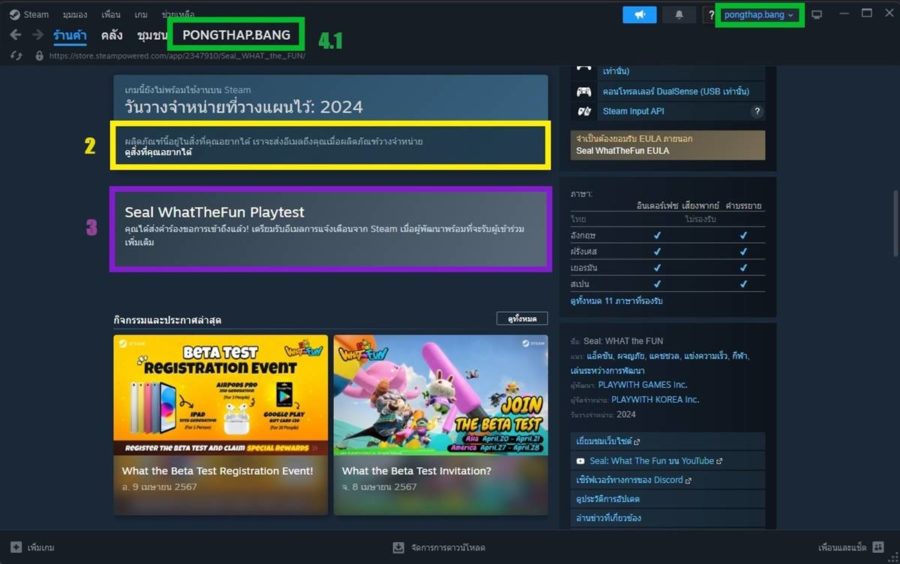900x564 pixels.
Task: Click the first tag in the genre list
Action: click(600, 356)
